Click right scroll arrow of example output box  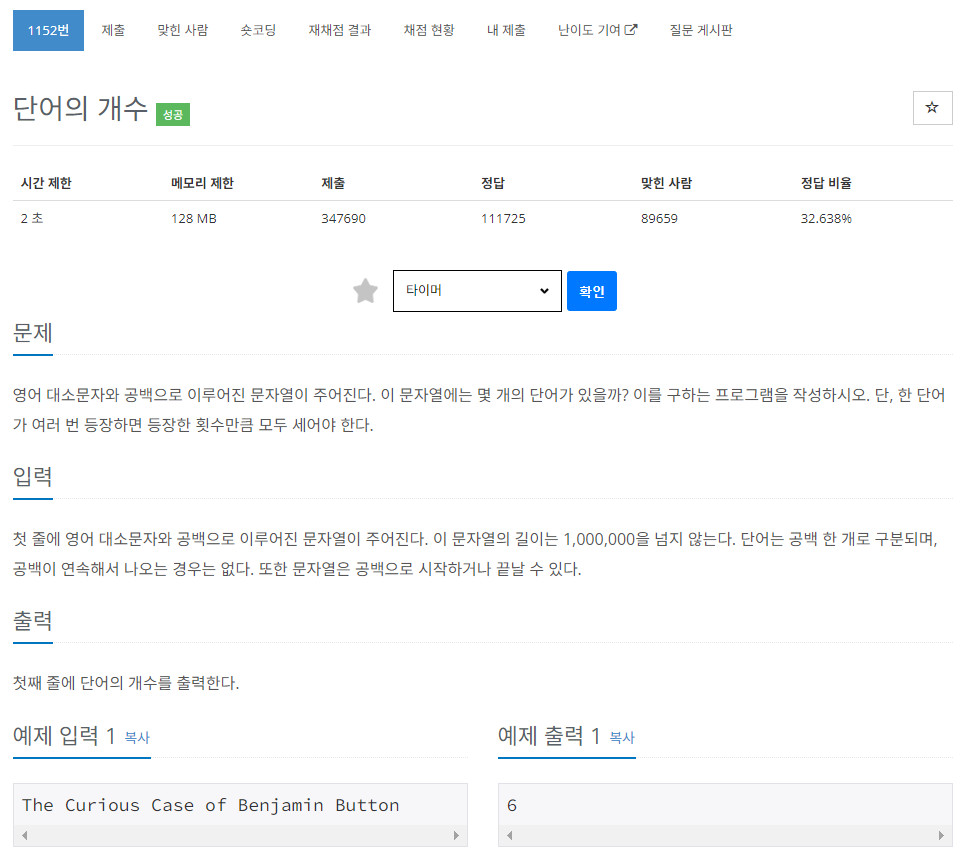(x=941, y=835)
